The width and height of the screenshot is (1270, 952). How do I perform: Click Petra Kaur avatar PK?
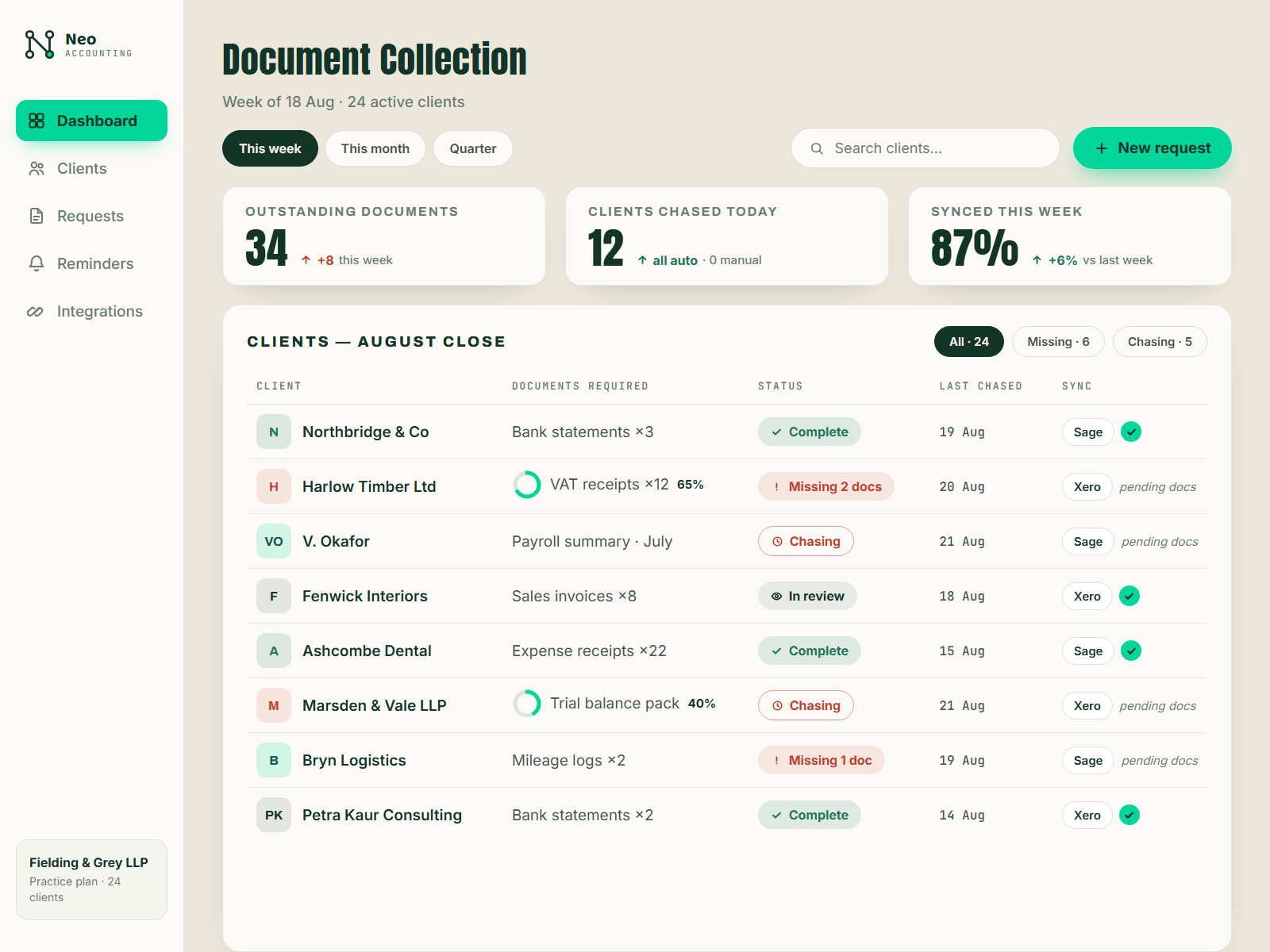[x=274, y=815]
